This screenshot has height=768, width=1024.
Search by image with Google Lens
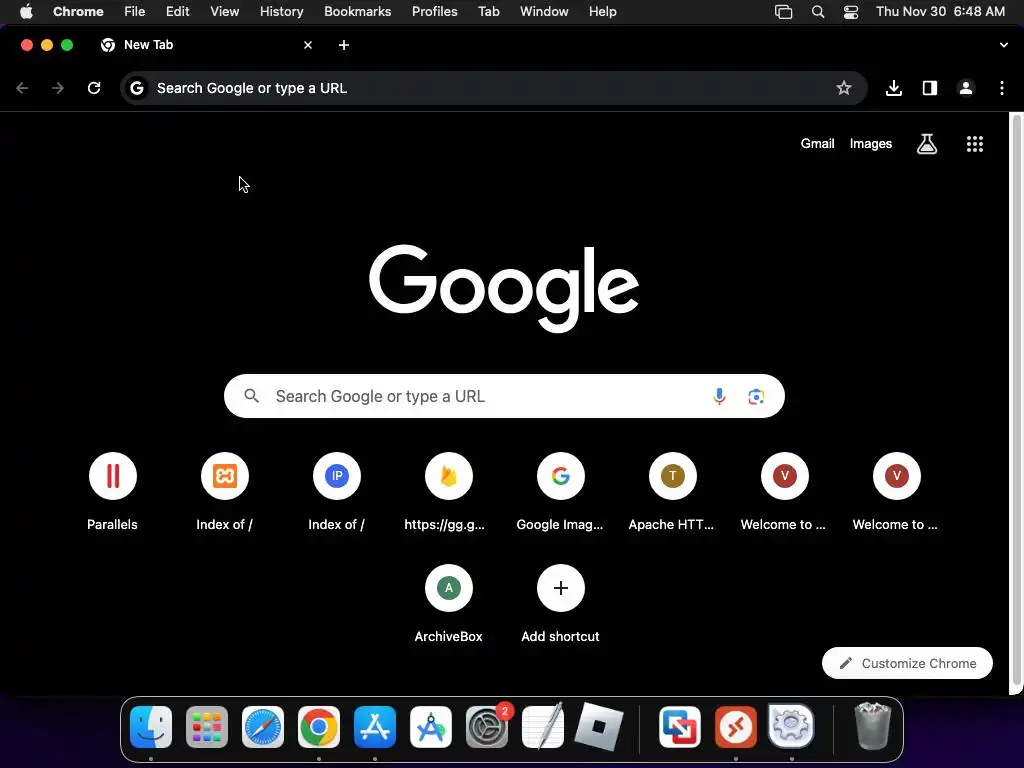tap(756, 396)
